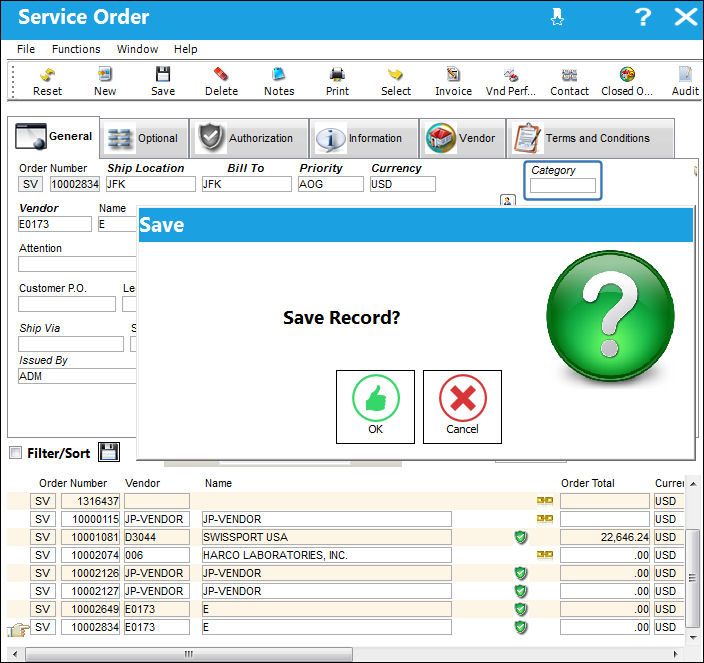Click the Currency field showing USD

[402, 184]
